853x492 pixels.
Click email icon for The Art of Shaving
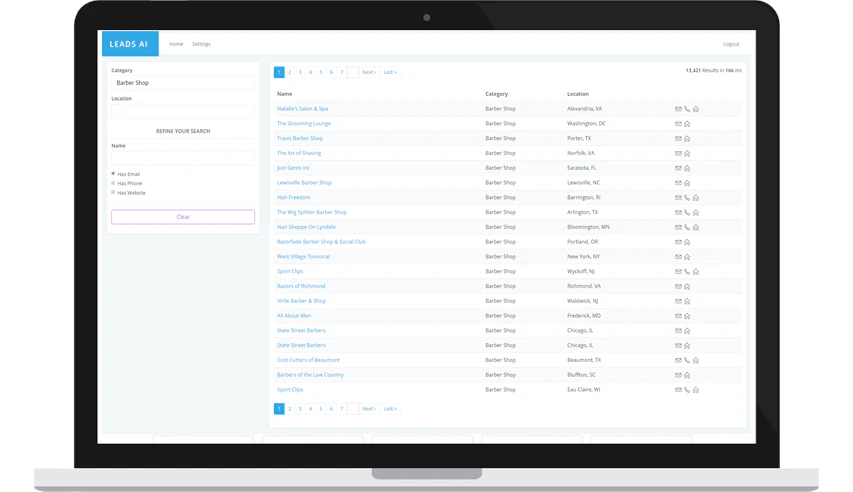tap(678, 153)
